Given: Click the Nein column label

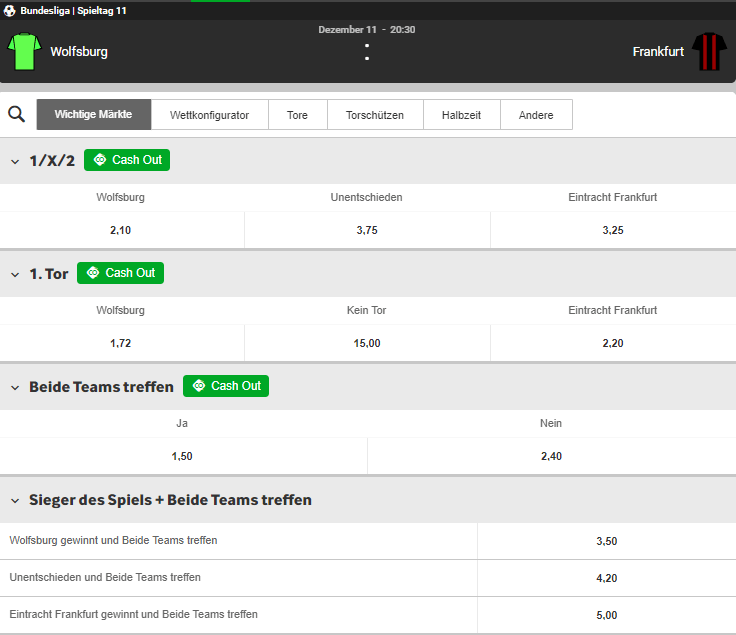Looking at the screenshot, I should [x=551, y=423].
